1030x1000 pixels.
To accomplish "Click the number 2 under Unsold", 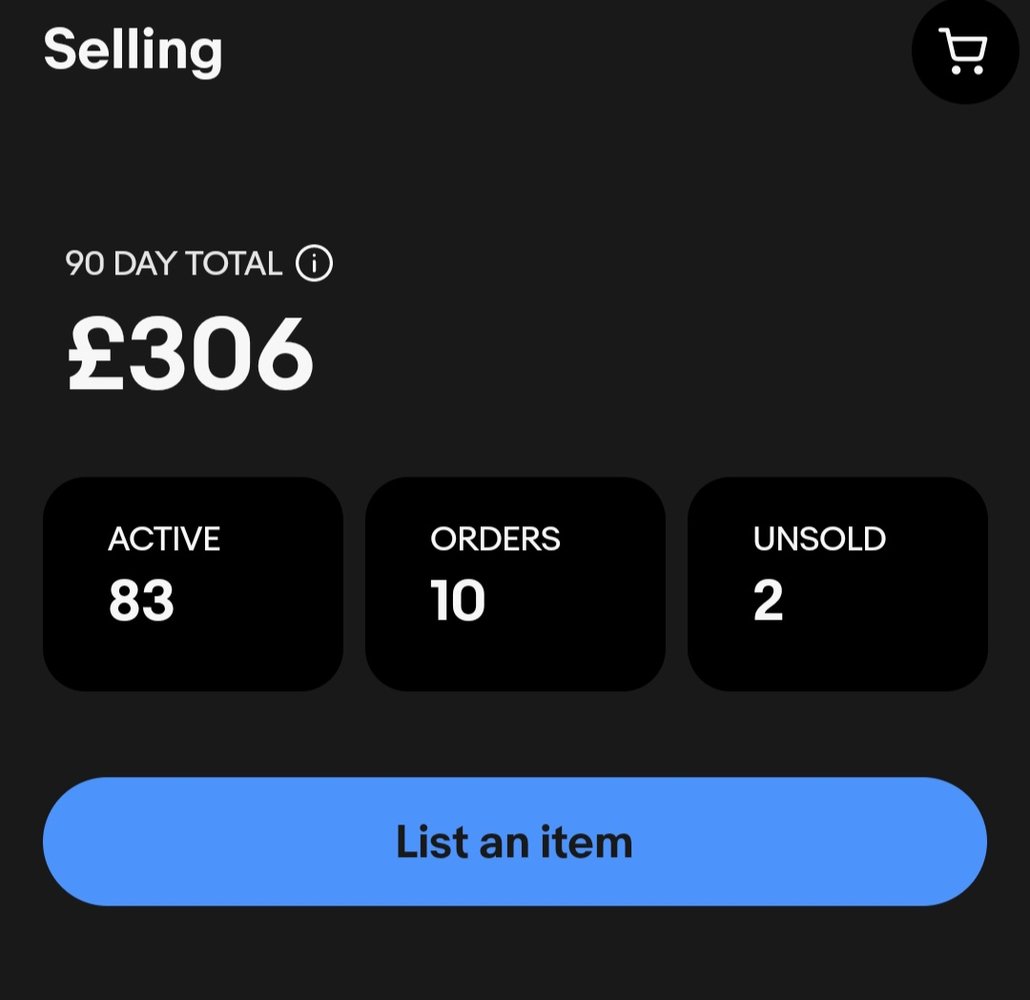I will [x=768, y=600].
